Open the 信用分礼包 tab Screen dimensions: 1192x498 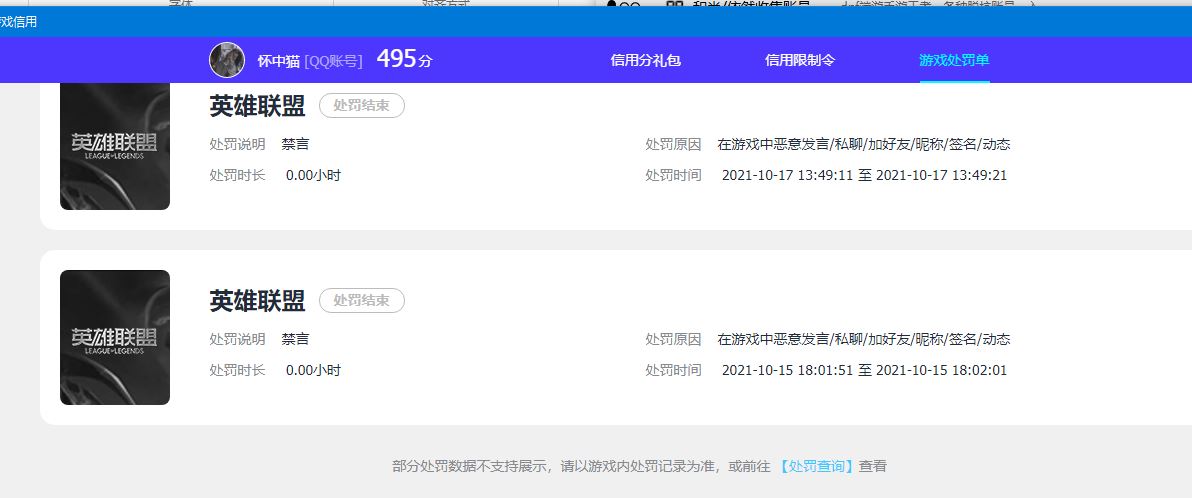coord(645,60)
